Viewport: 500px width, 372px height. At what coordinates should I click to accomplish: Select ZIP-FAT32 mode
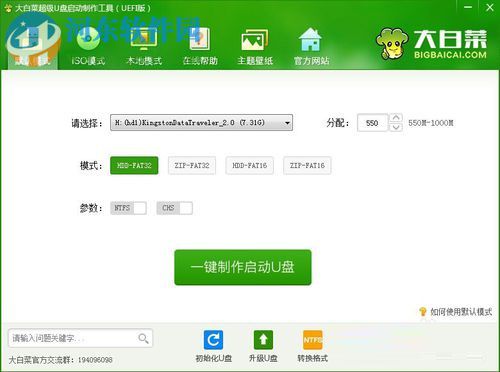pos(192,165)
